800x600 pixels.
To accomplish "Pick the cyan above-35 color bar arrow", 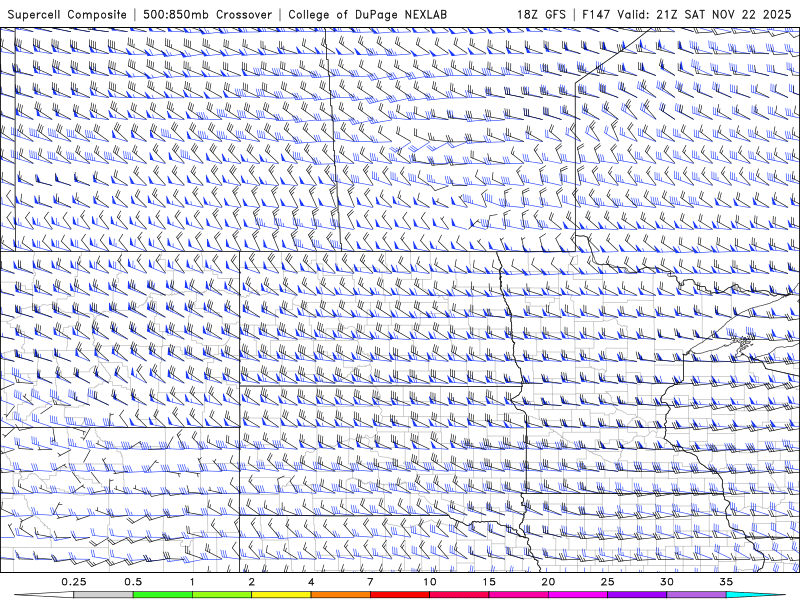I will click(755, 595).
